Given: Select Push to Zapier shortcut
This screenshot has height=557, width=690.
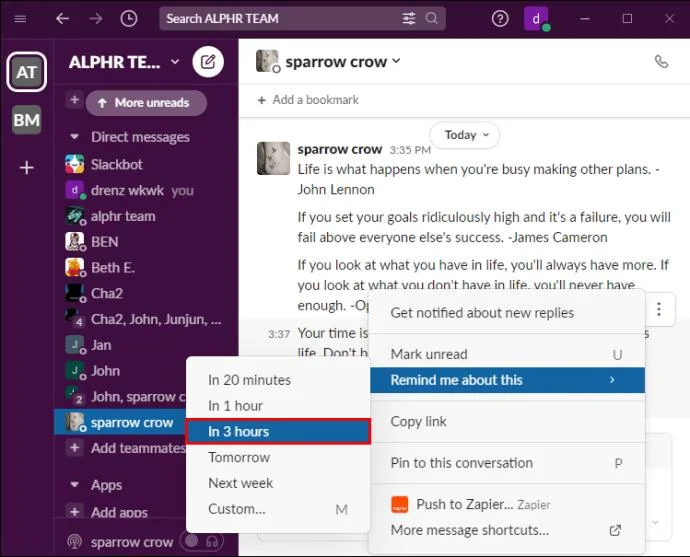Looking at the screenshot, I should click(507, 504).
